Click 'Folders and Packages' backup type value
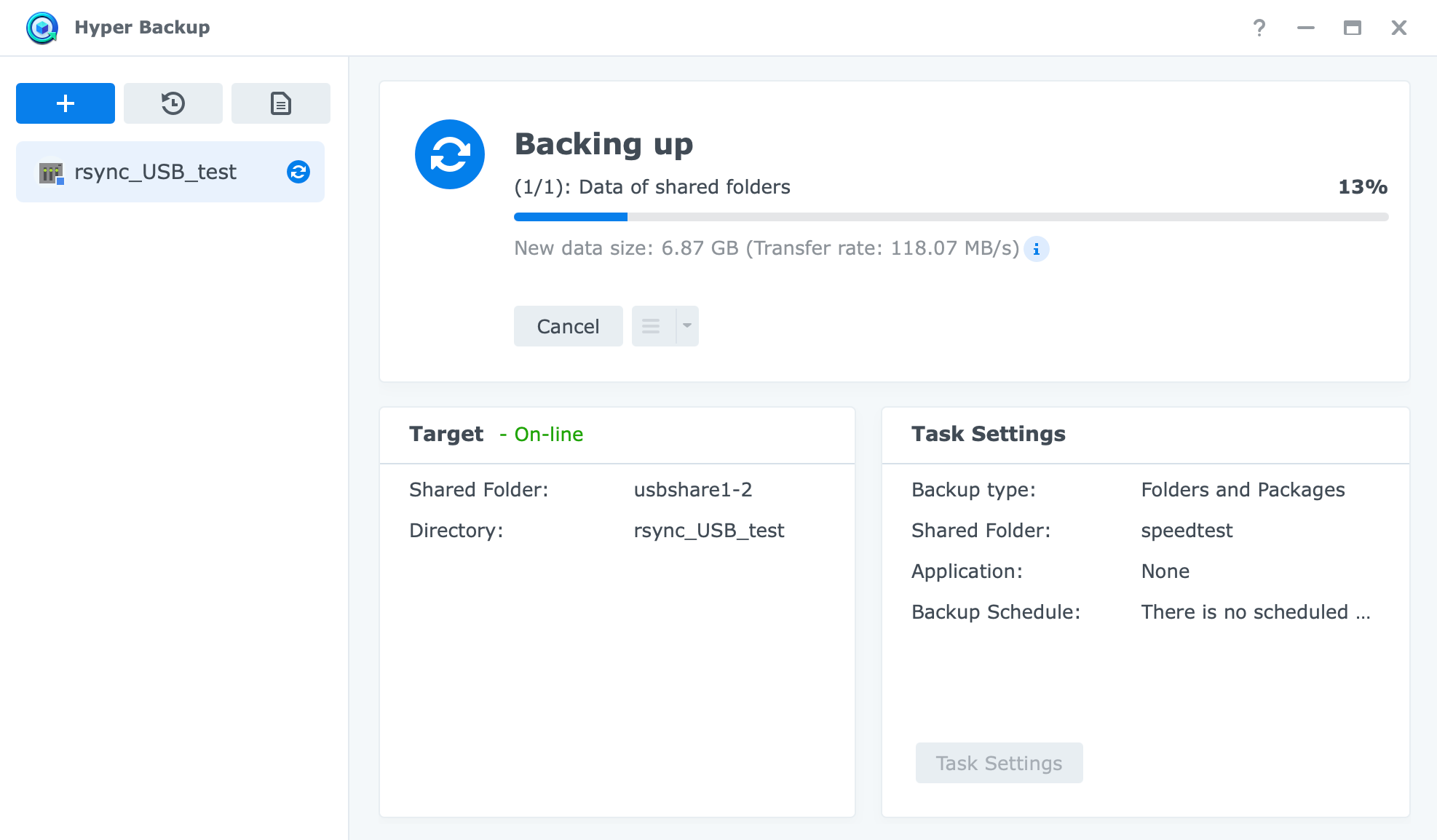 1243,490
